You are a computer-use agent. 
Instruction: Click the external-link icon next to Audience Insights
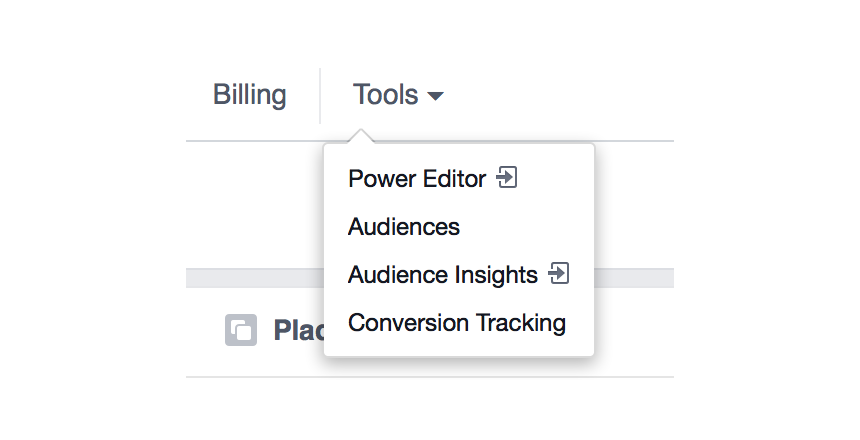click(x=559, y=273)
